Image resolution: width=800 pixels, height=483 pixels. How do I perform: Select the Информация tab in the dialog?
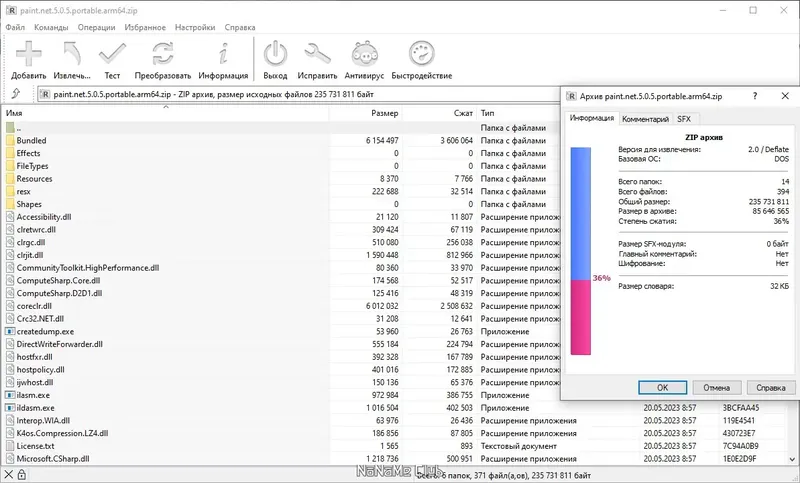pyautogui.click(x=591, y=118)
